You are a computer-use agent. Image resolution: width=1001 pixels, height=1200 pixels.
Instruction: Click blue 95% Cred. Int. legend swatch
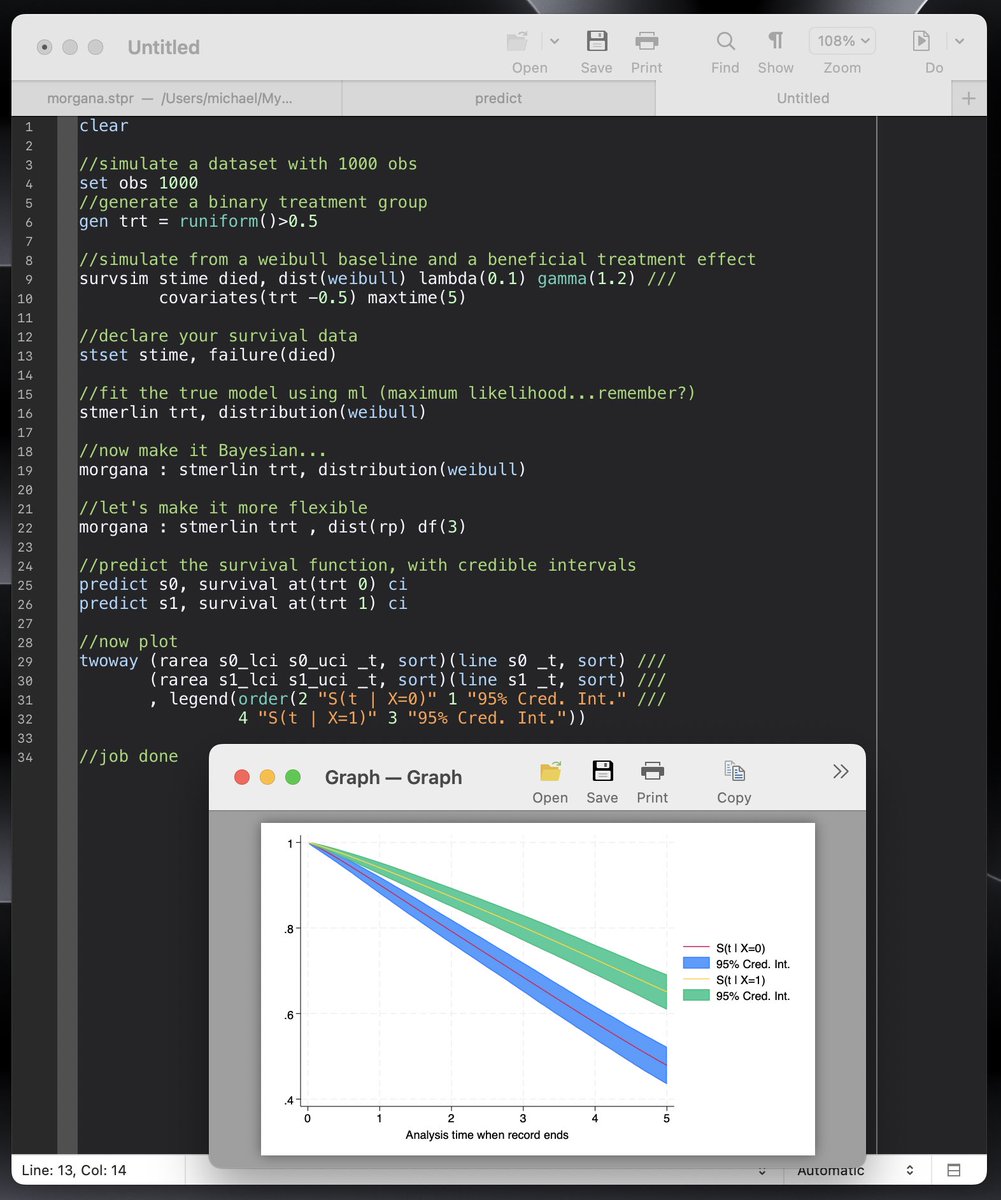click(696, 962)
